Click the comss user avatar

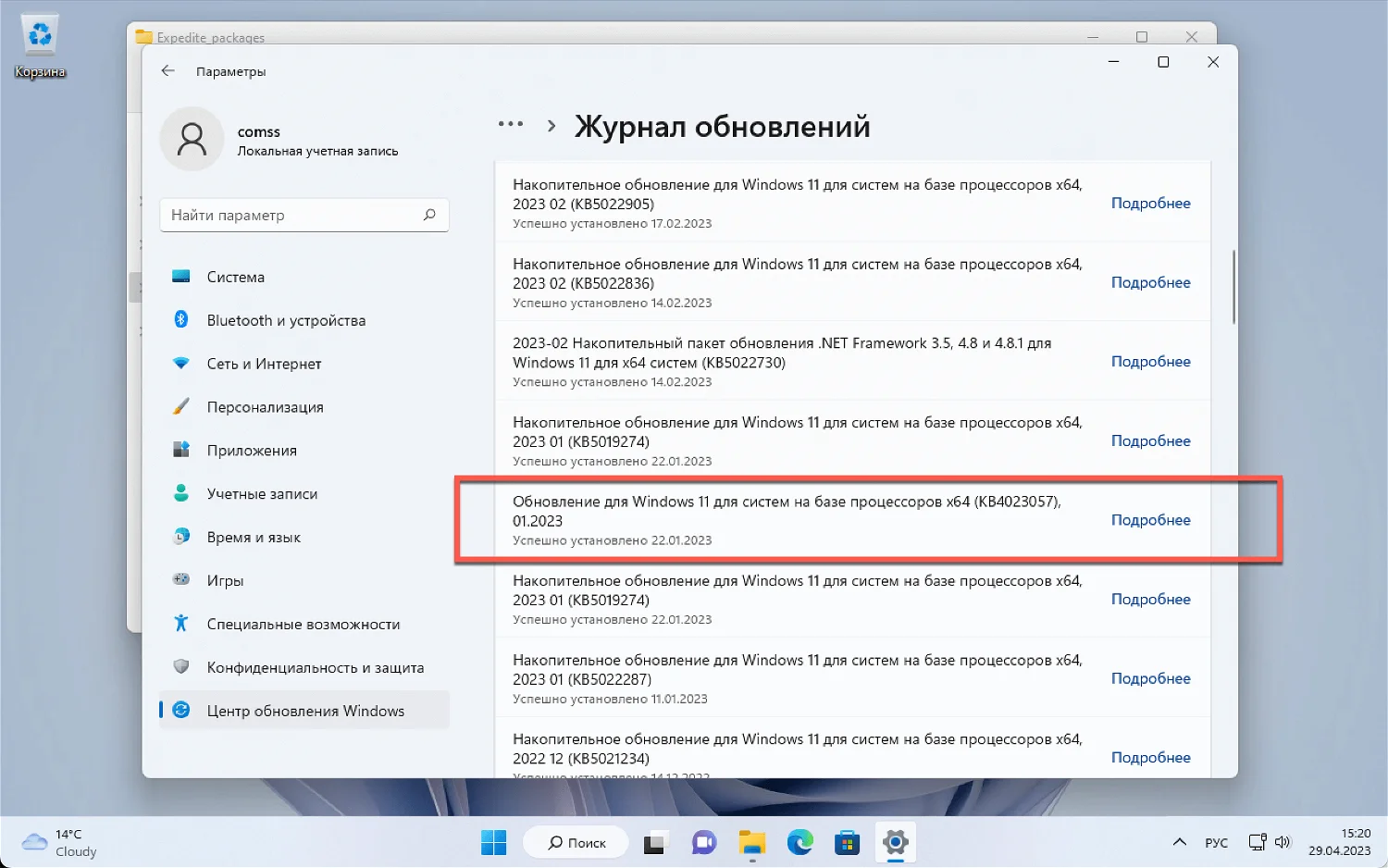coord(192,139)
